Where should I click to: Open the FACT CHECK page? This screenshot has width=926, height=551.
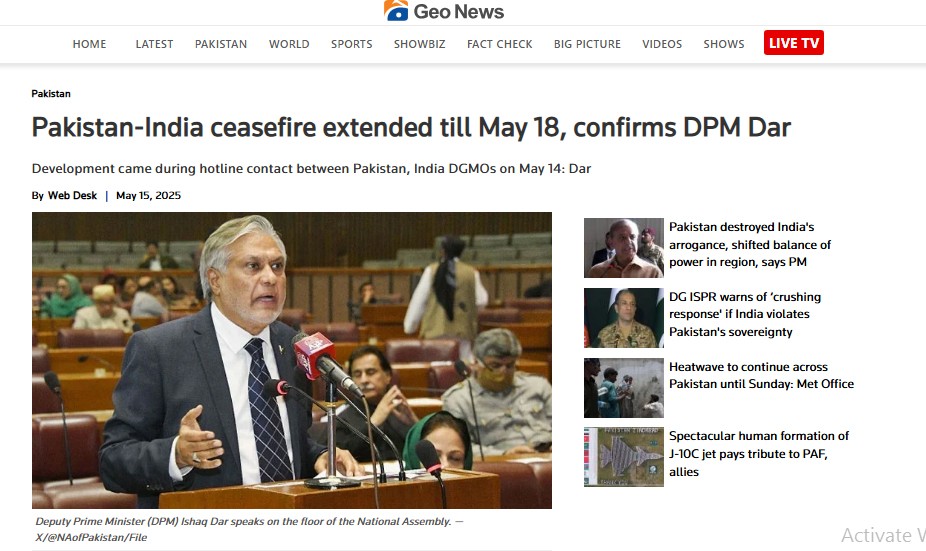click(500, 44)
